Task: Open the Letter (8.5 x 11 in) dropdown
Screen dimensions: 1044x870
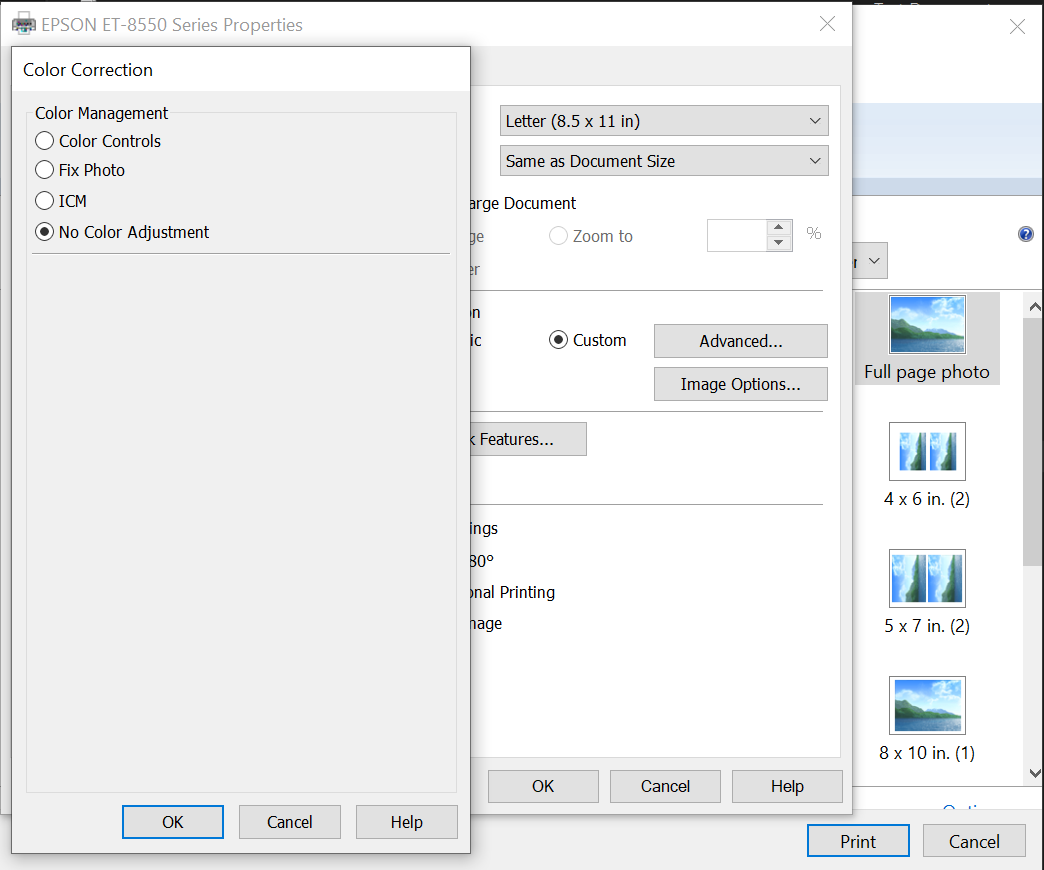Action: (664, 121)
